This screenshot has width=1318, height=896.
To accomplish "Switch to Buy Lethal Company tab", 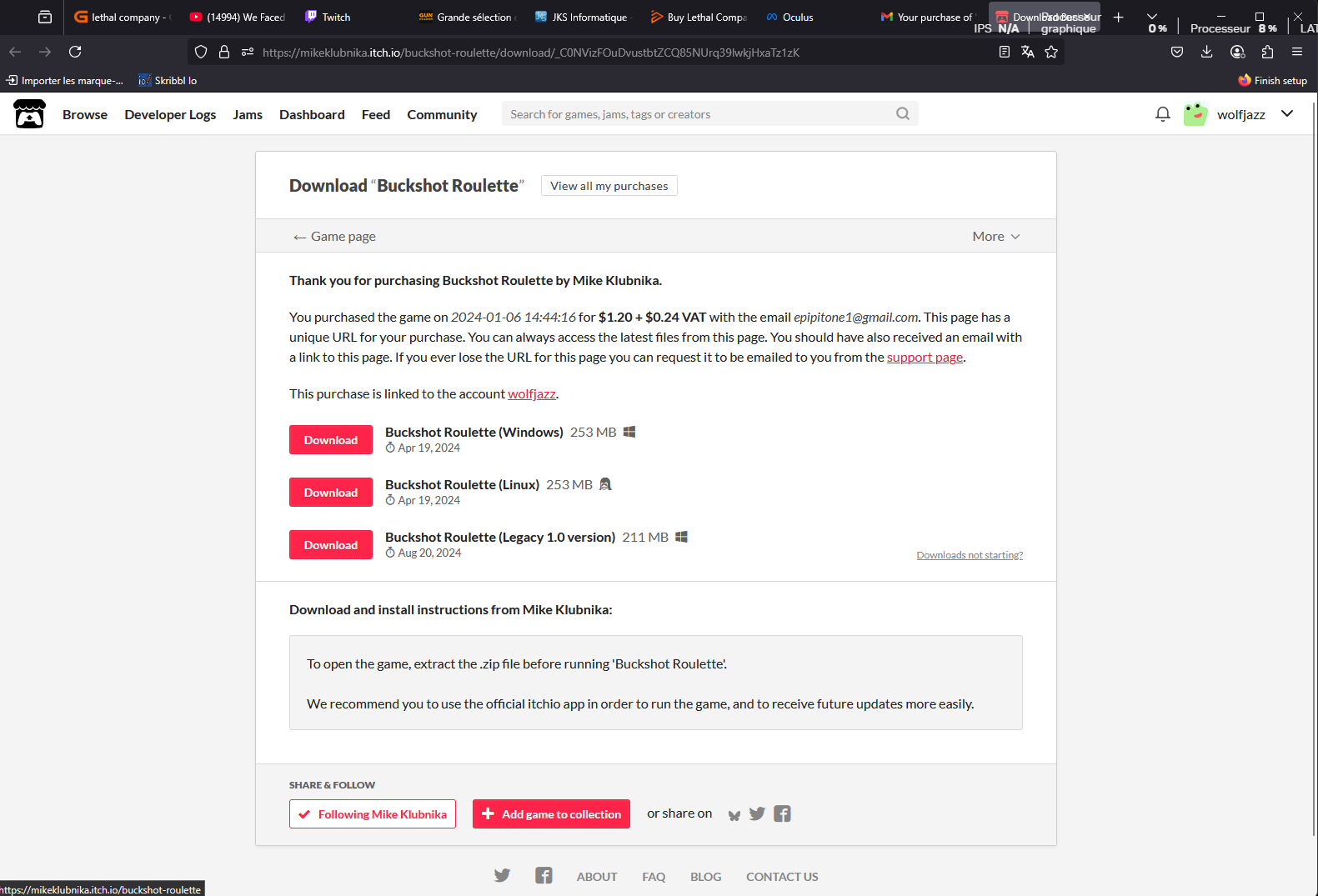I will tap(699, 17).
